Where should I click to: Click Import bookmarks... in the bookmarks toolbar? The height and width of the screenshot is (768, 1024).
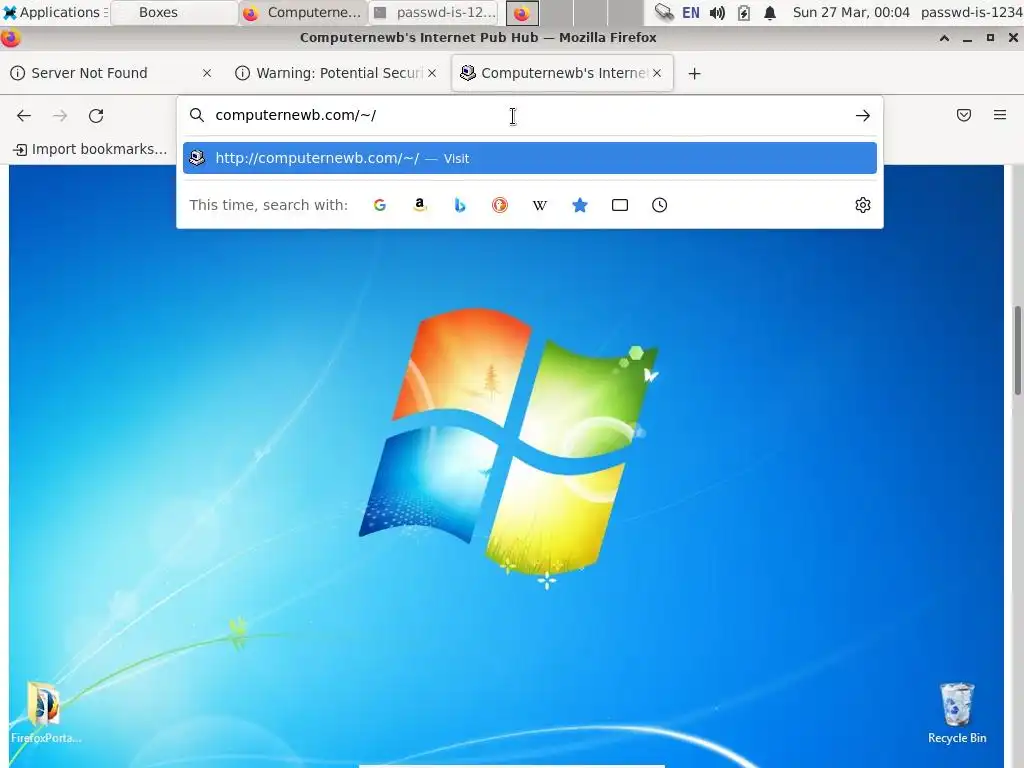tap(90, 150)
